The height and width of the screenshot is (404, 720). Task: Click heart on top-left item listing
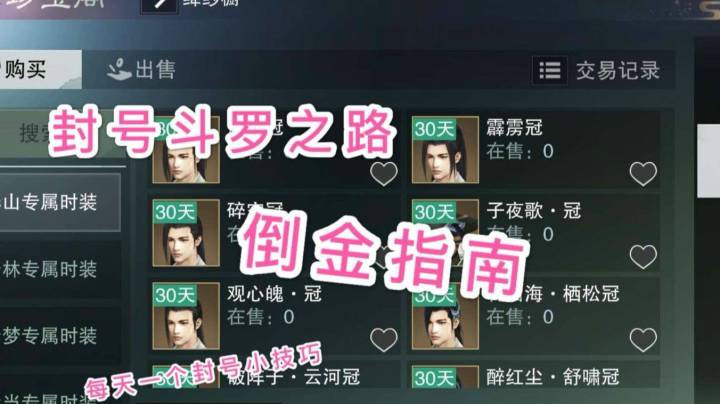(x=383, y=174)
